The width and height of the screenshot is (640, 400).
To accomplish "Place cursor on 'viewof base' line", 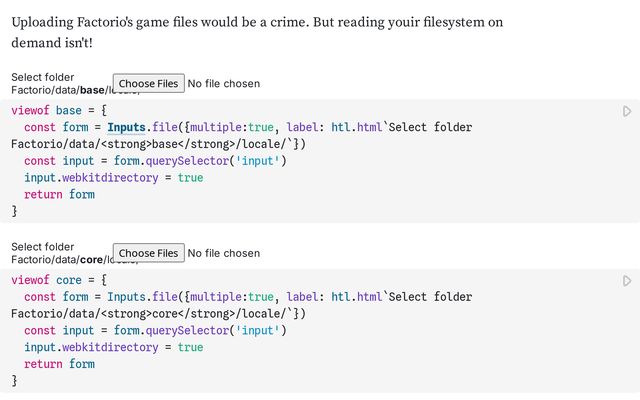I will click(59, 111).
